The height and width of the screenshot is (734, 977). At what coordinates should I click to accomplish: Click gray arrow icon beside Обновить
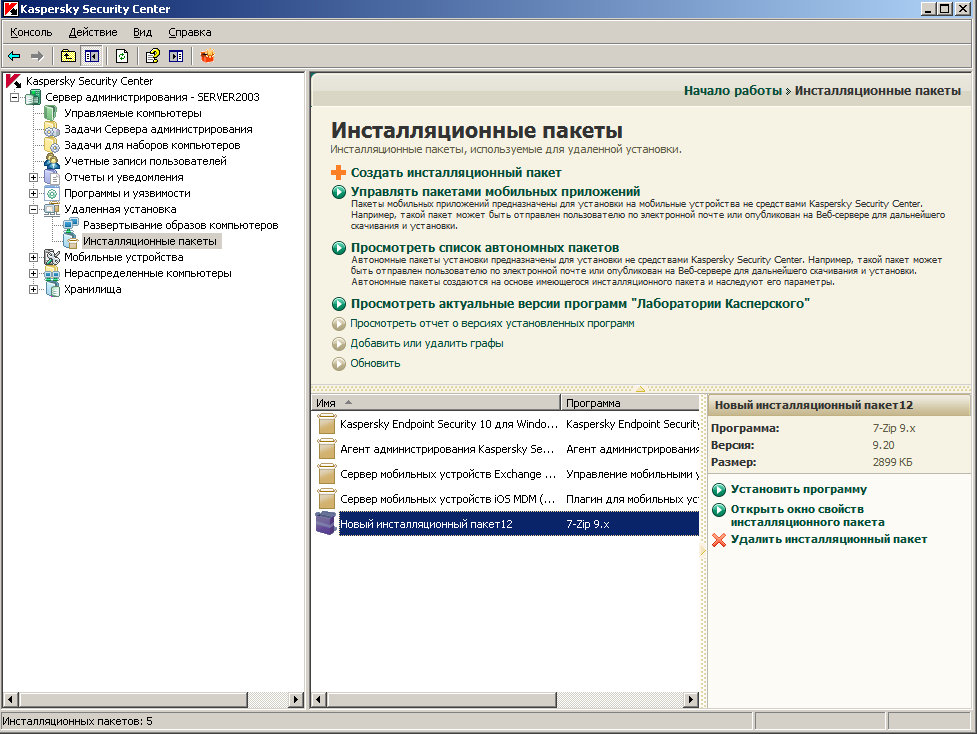(x=338, y=363)
